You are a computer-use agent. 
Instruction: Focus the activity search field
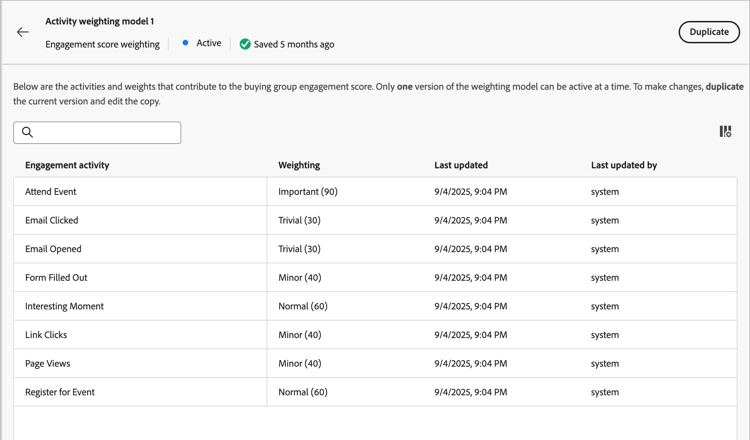[105, 132]
